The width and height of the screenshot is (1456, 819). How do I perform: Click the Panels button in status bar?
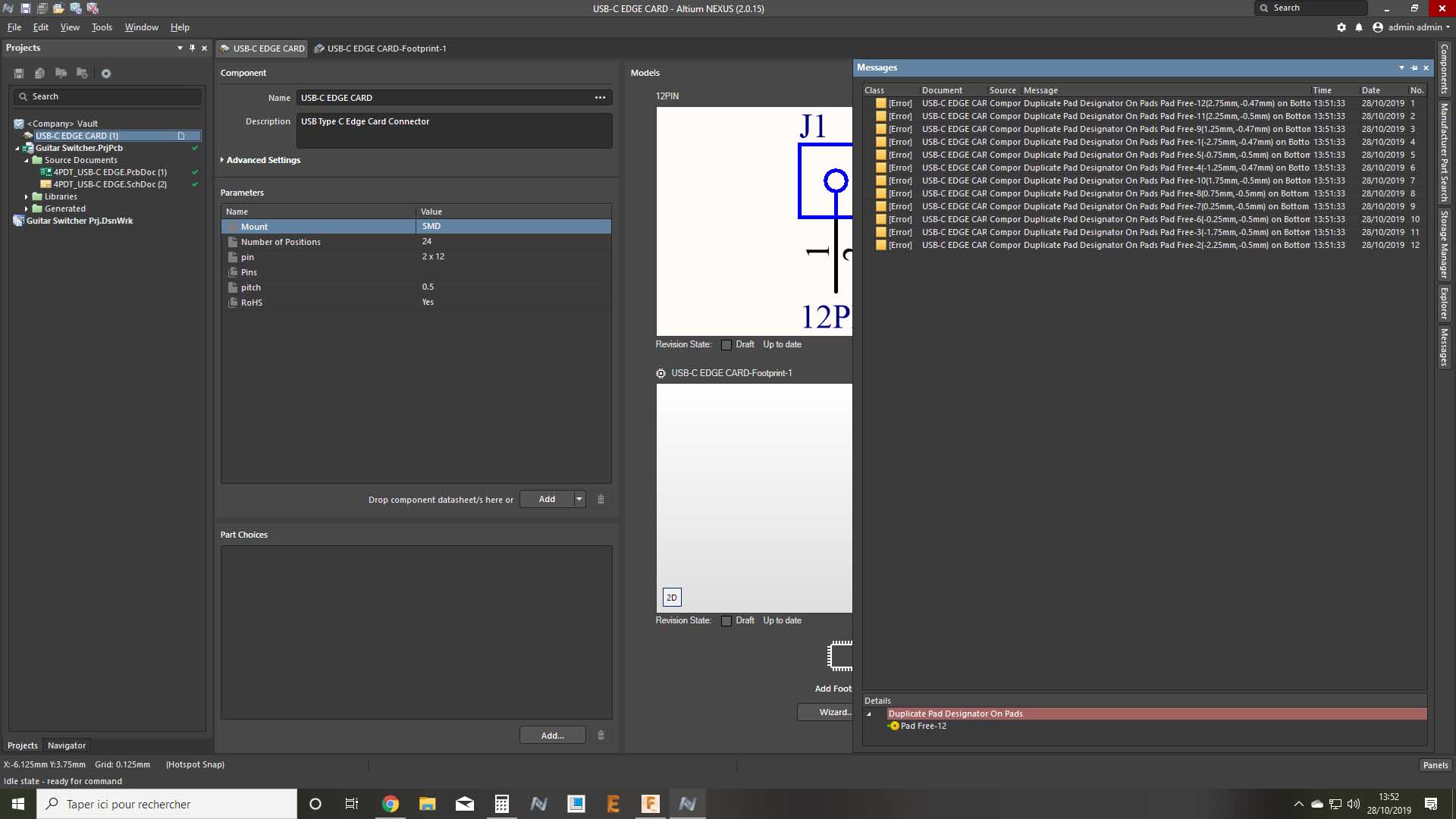coord(1435,765)
